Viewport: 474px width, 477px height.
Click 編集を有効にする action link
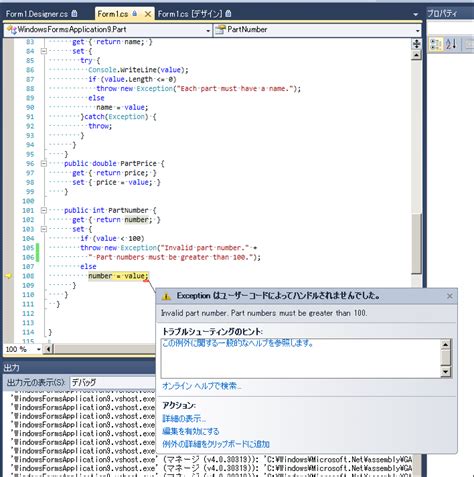coord(191,431)
